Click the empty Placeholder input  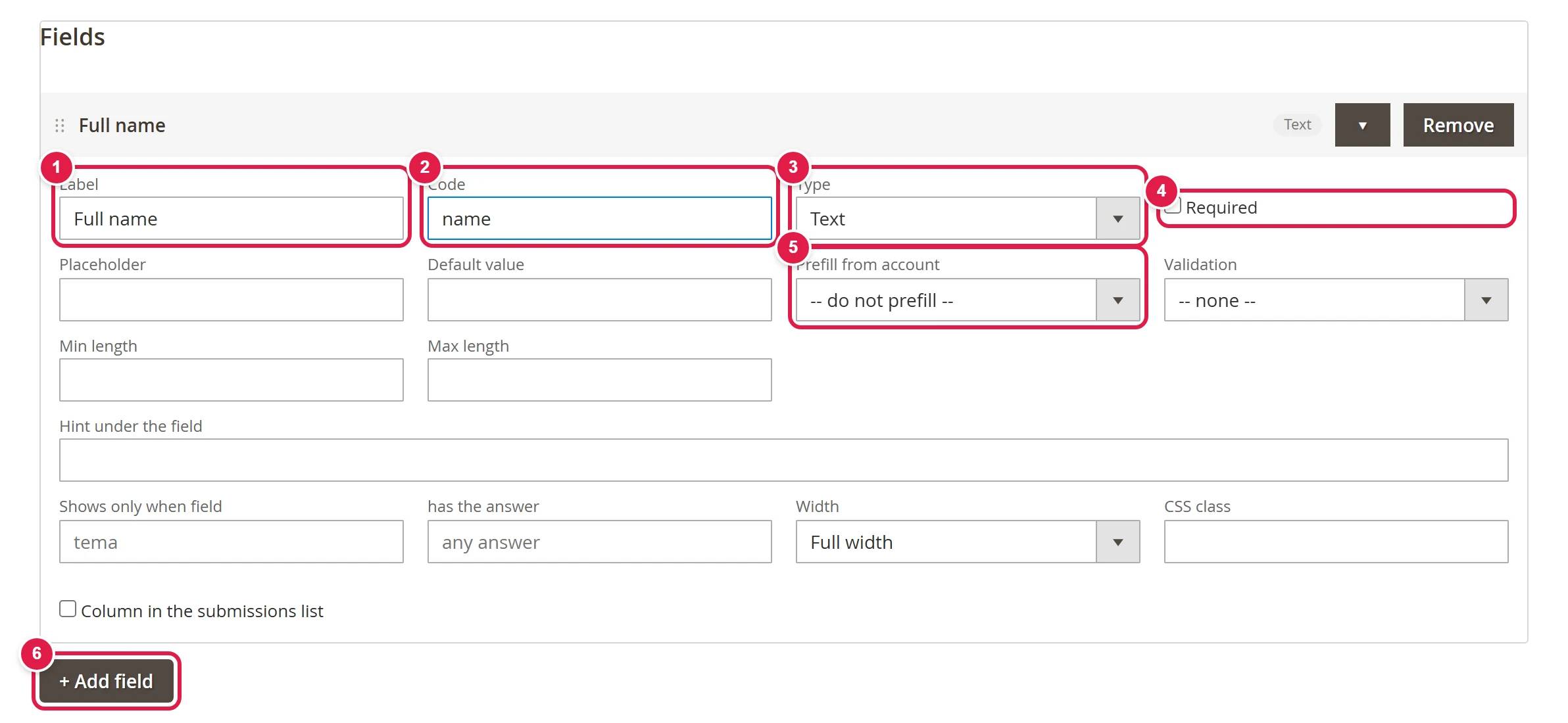(232, 300)
